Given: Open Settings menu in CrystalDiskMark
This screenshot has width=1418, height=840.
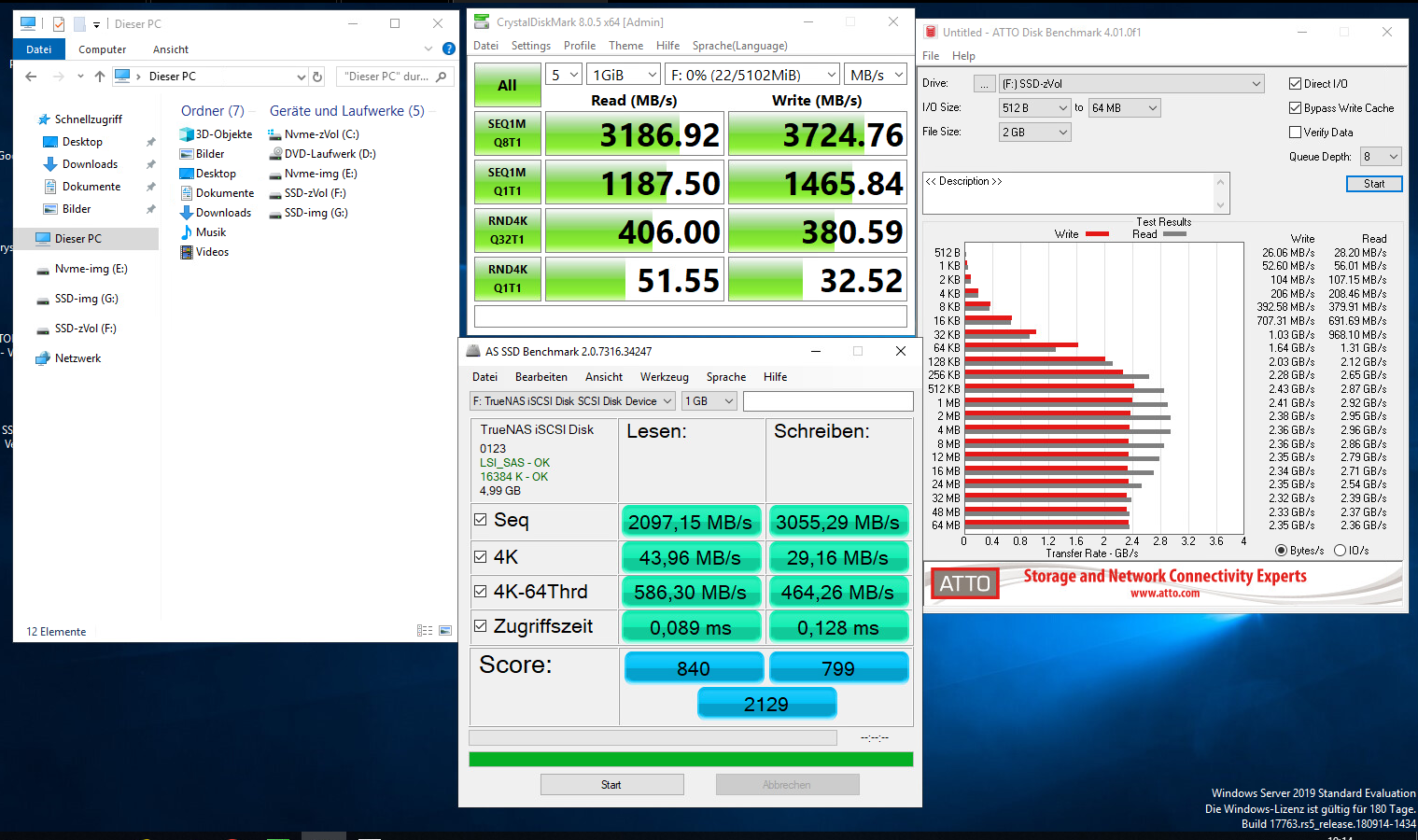Looking at the screenshot, I should click(x=531, y=46).
